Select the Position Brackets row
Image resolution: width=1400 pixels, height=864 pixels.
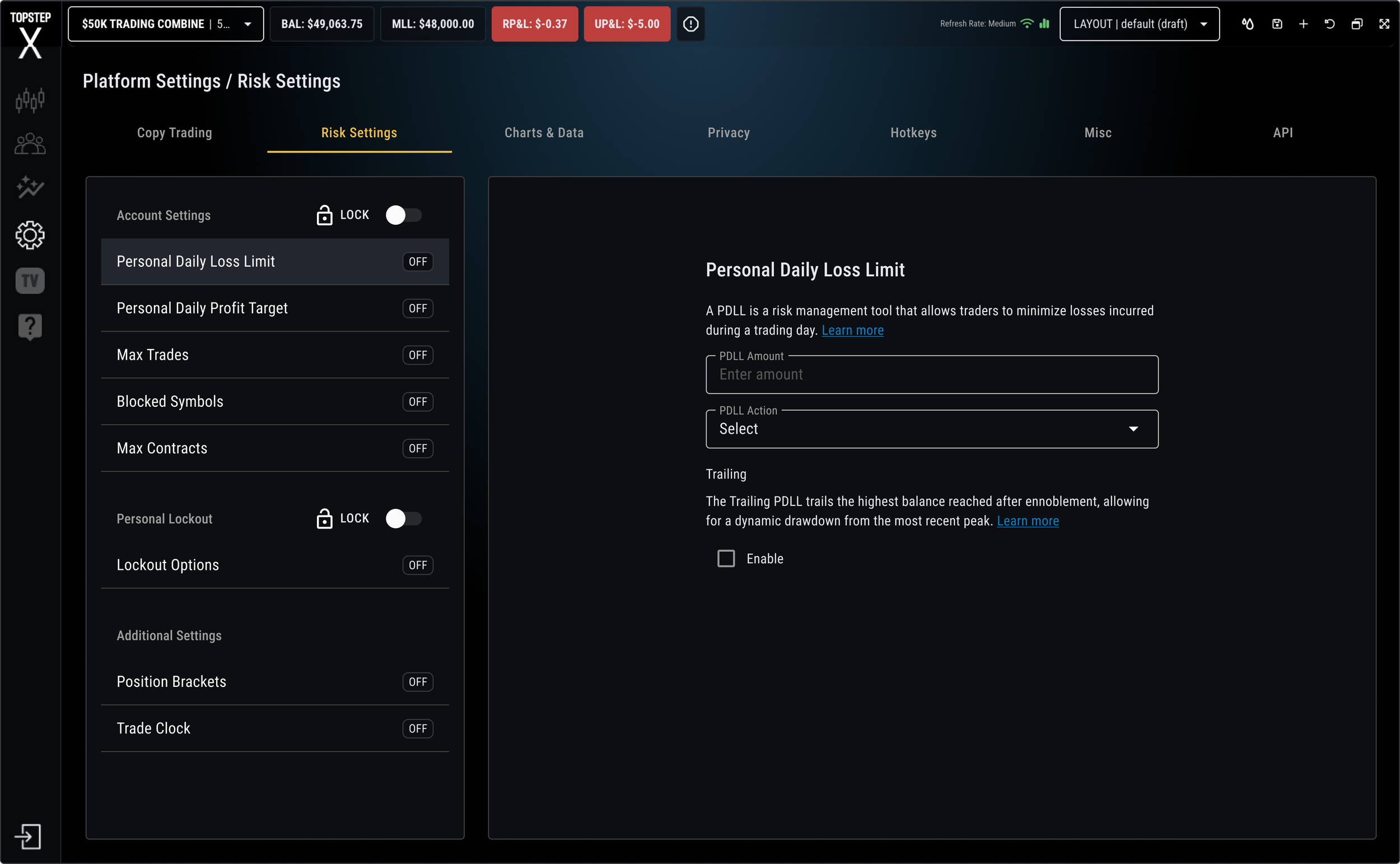274,682
